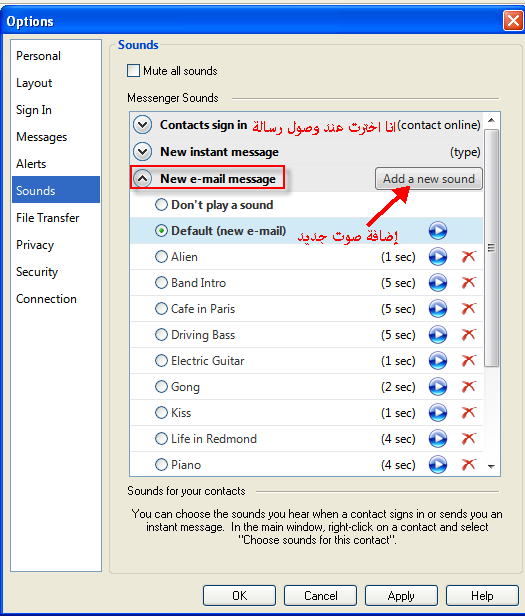Play the Gong sound preview

(x=438, y=387)
